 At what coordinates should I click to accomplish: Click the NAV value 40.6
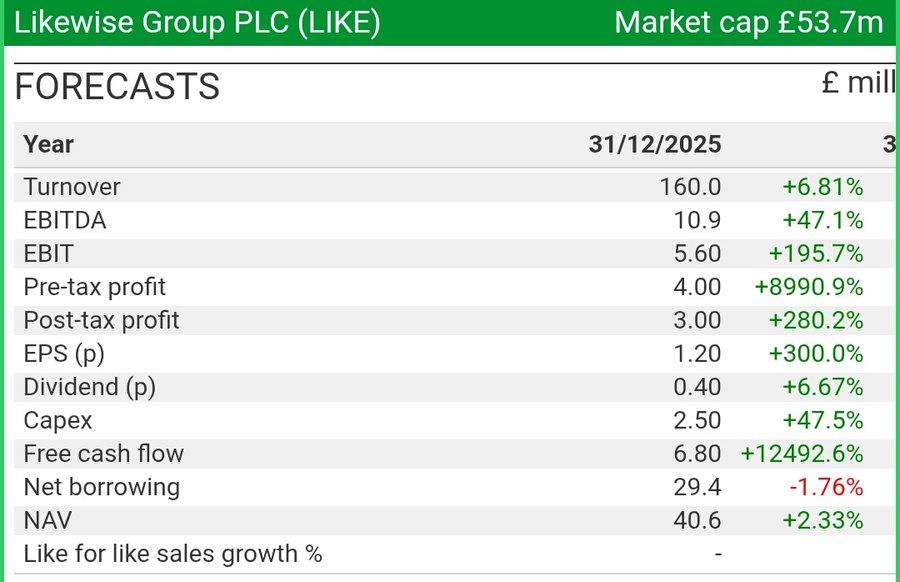tap(697, 521)
